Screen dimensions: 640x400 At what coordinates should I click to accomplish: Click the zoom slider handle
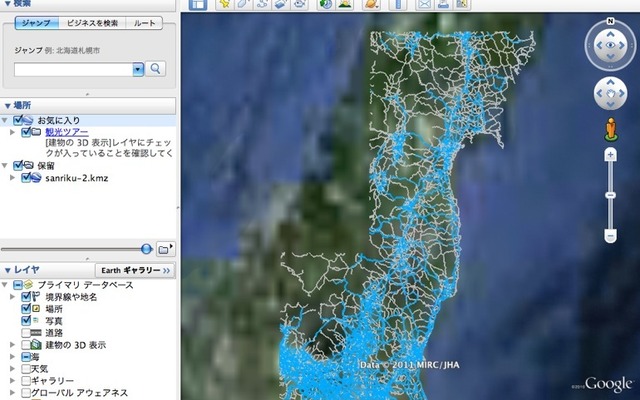611,195
